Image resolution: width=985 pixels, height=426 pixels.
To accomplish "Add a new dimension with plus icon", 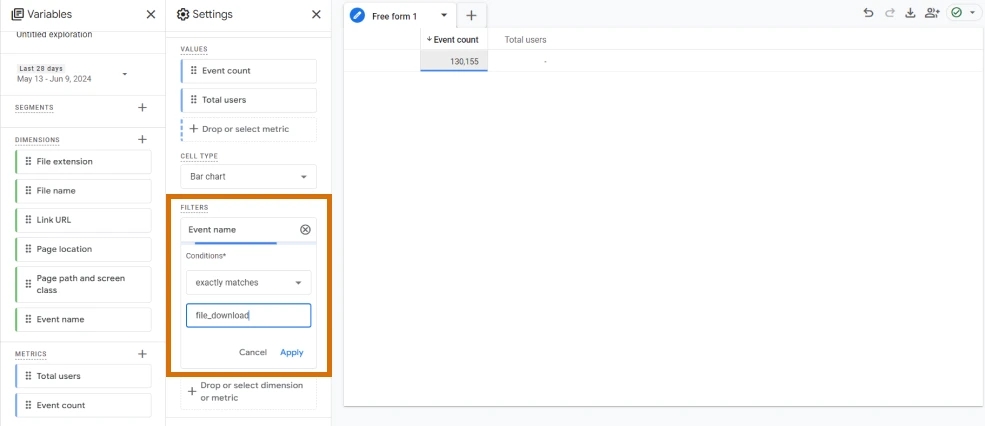I will point(142,139).
